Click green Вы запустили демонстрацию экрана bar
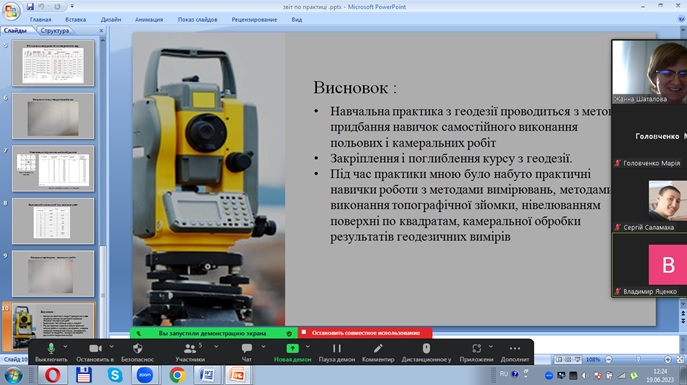 [214, 333]
